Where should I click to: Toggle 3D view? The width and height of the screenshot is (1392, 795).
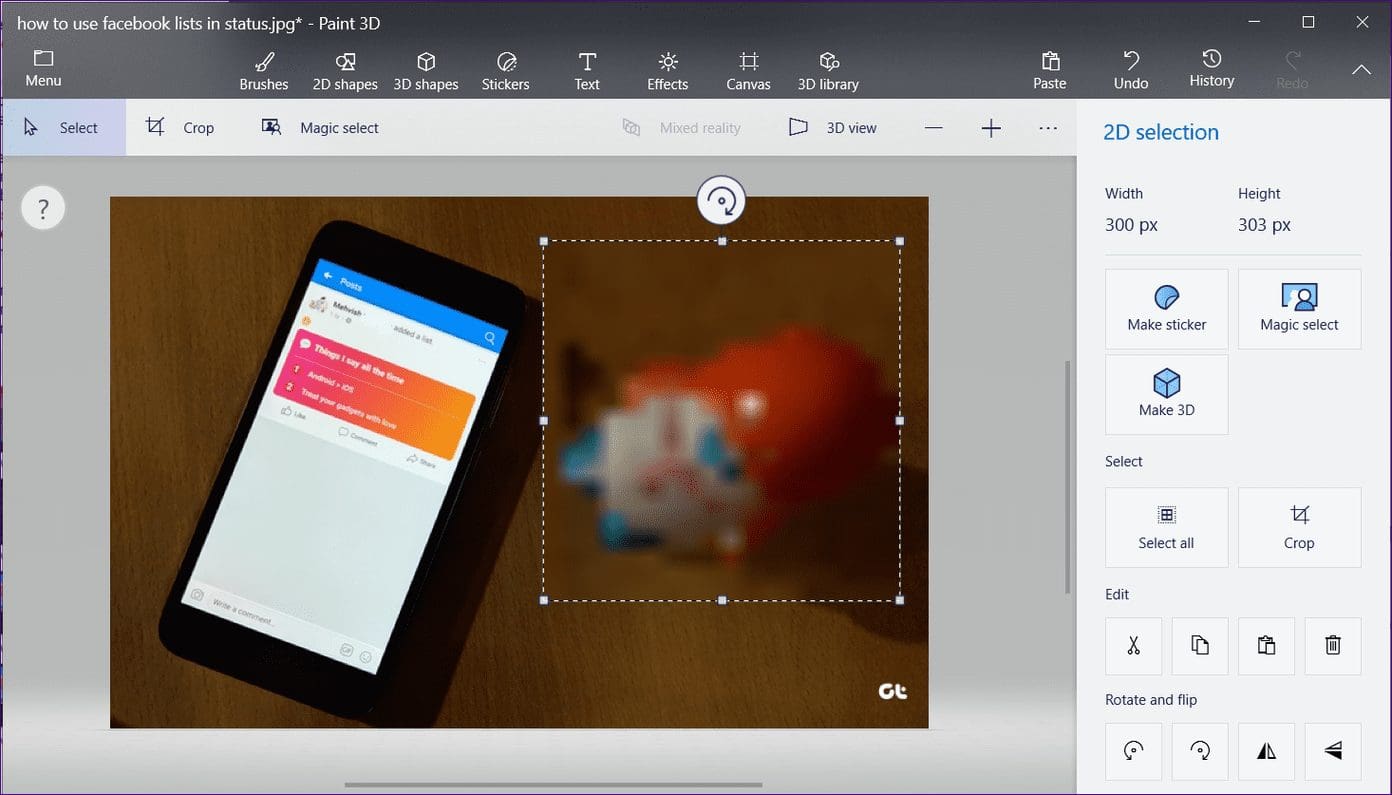click(x=833, y=128)
